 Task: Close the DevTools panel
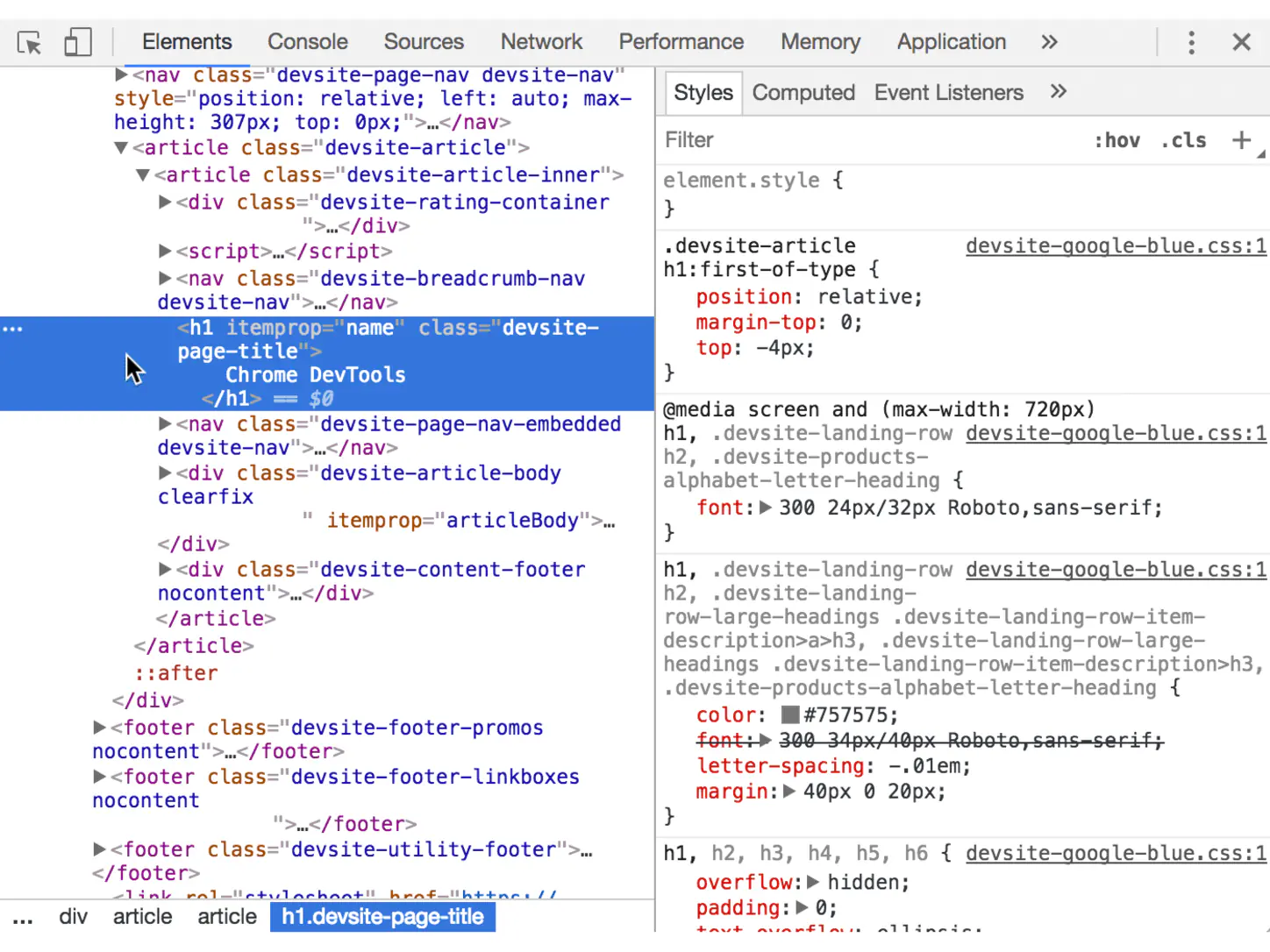coord(1241,42)
